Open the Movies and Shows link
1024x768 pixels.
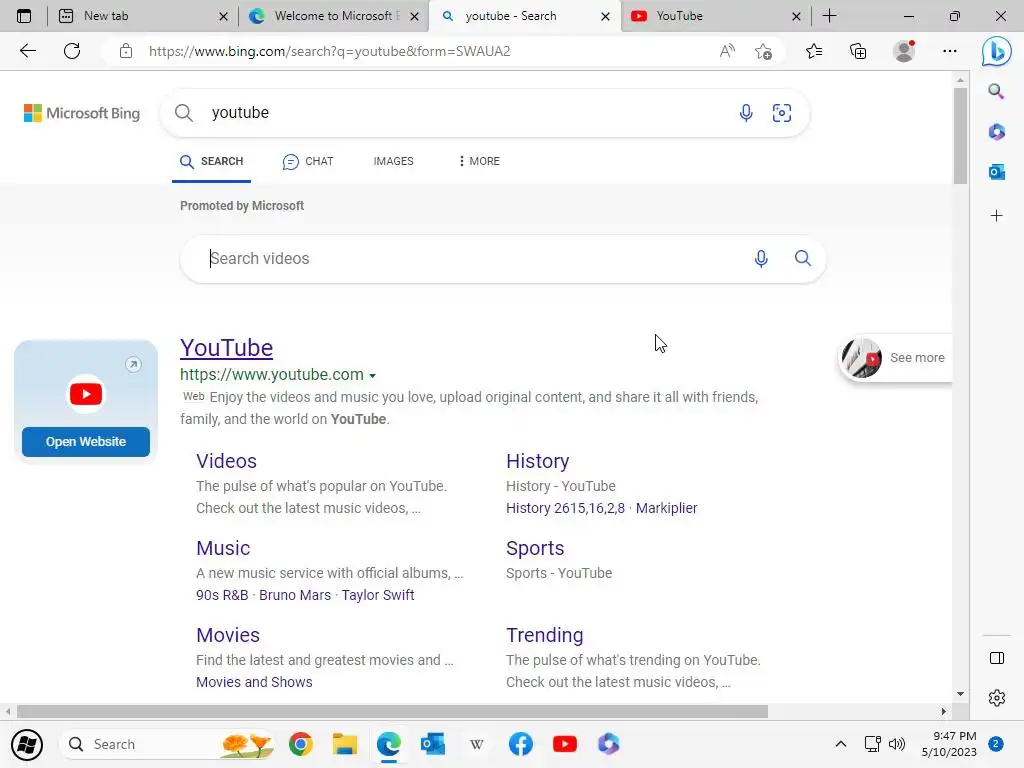(254, 682)
